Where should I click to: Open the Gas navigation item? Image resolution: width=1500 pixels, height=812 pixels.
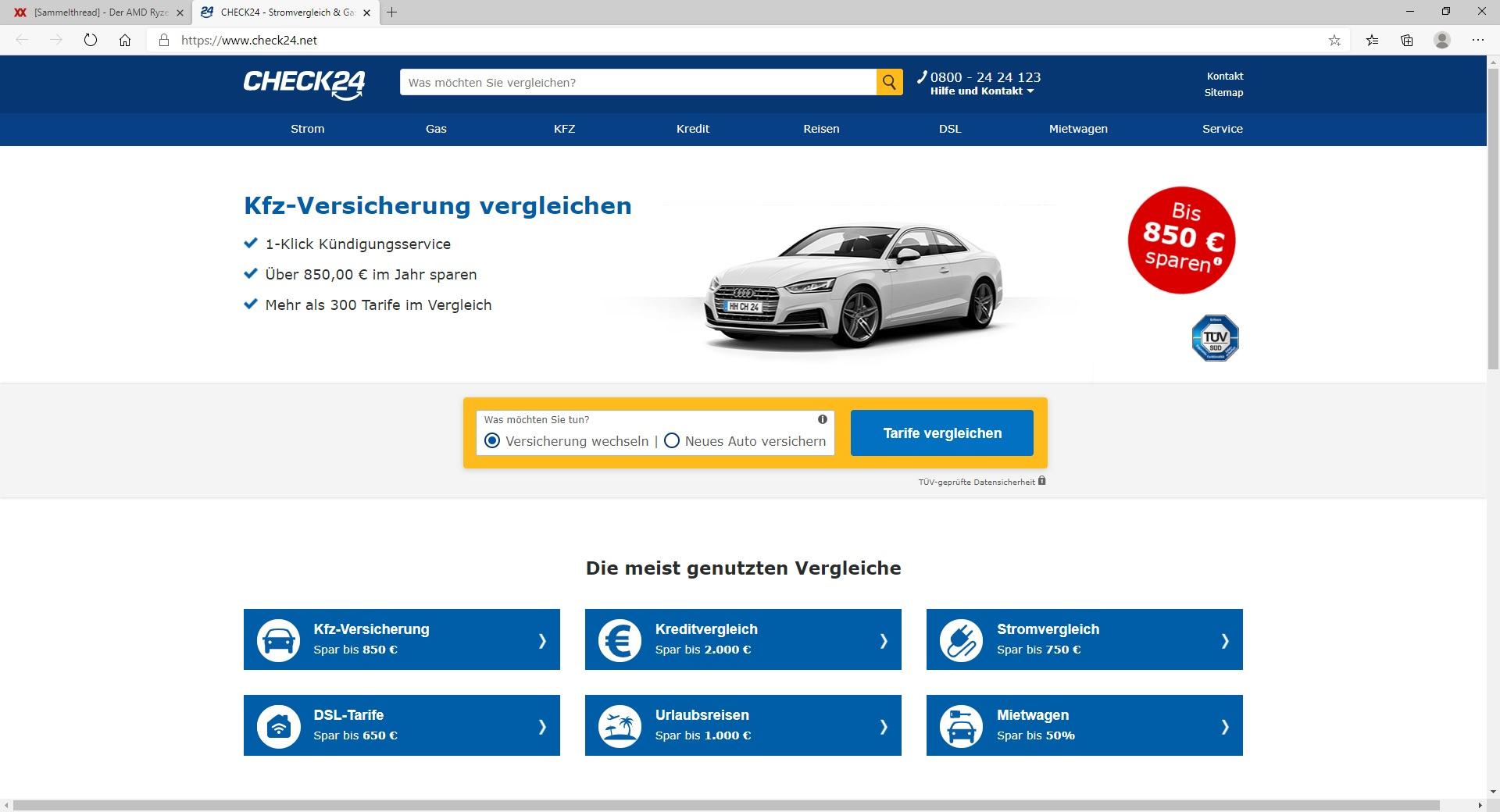[x=436, y=129]
